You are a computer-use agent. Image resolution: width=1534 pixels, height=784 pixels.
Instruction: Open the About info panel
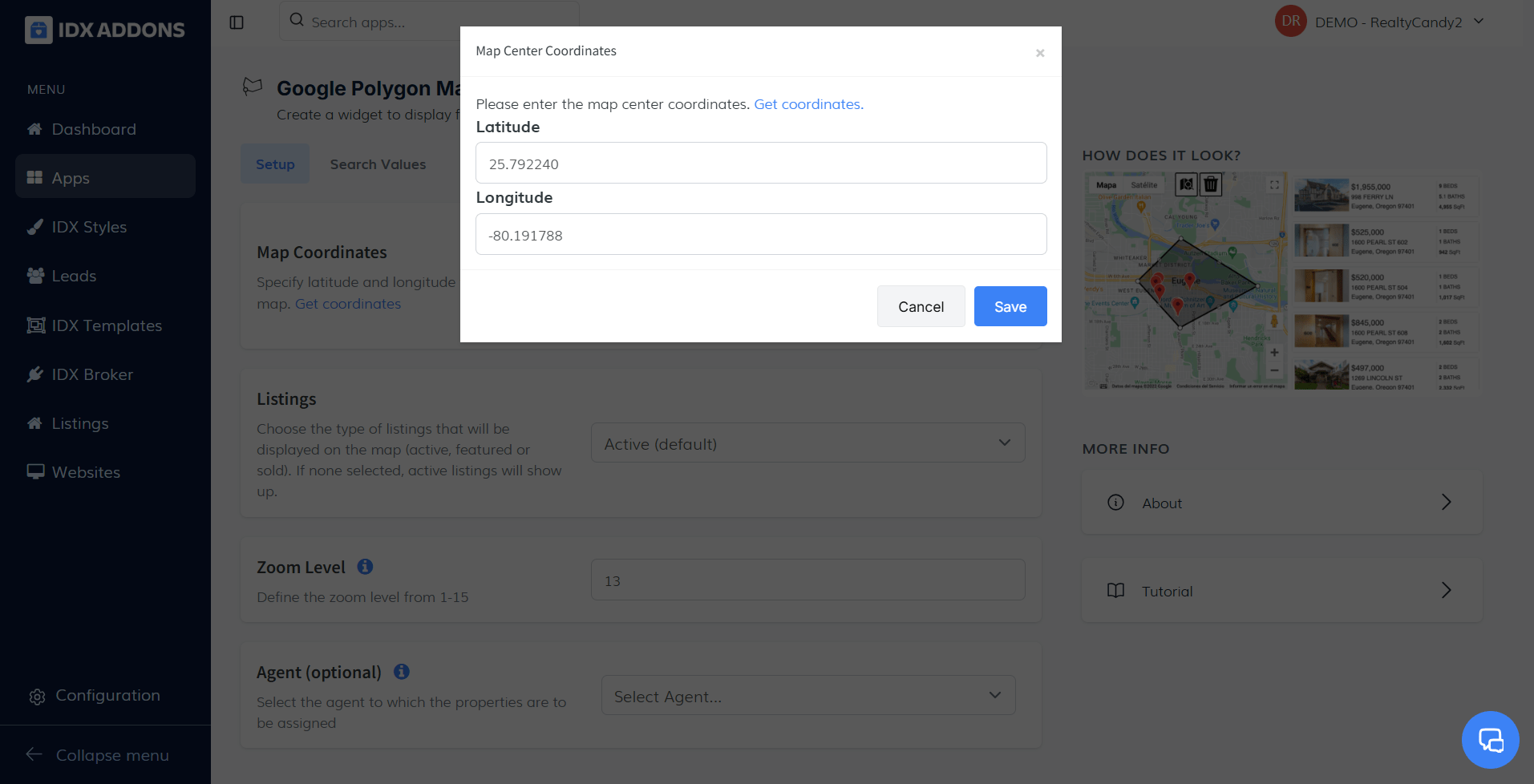[x=1281, y=503]
